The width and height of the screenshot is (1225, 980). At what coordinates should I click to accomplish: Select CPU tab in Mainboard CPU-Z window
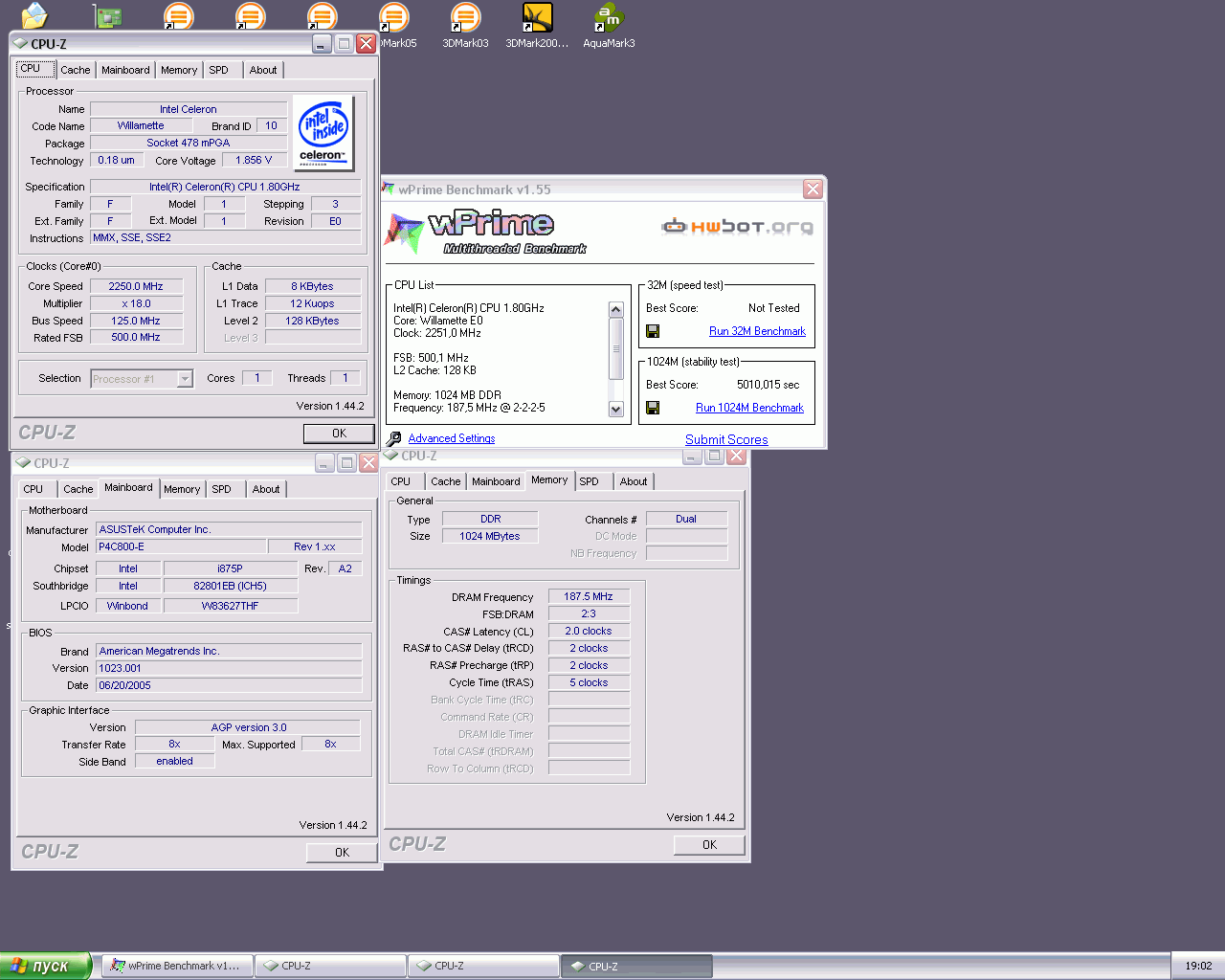tap(33, 489)
